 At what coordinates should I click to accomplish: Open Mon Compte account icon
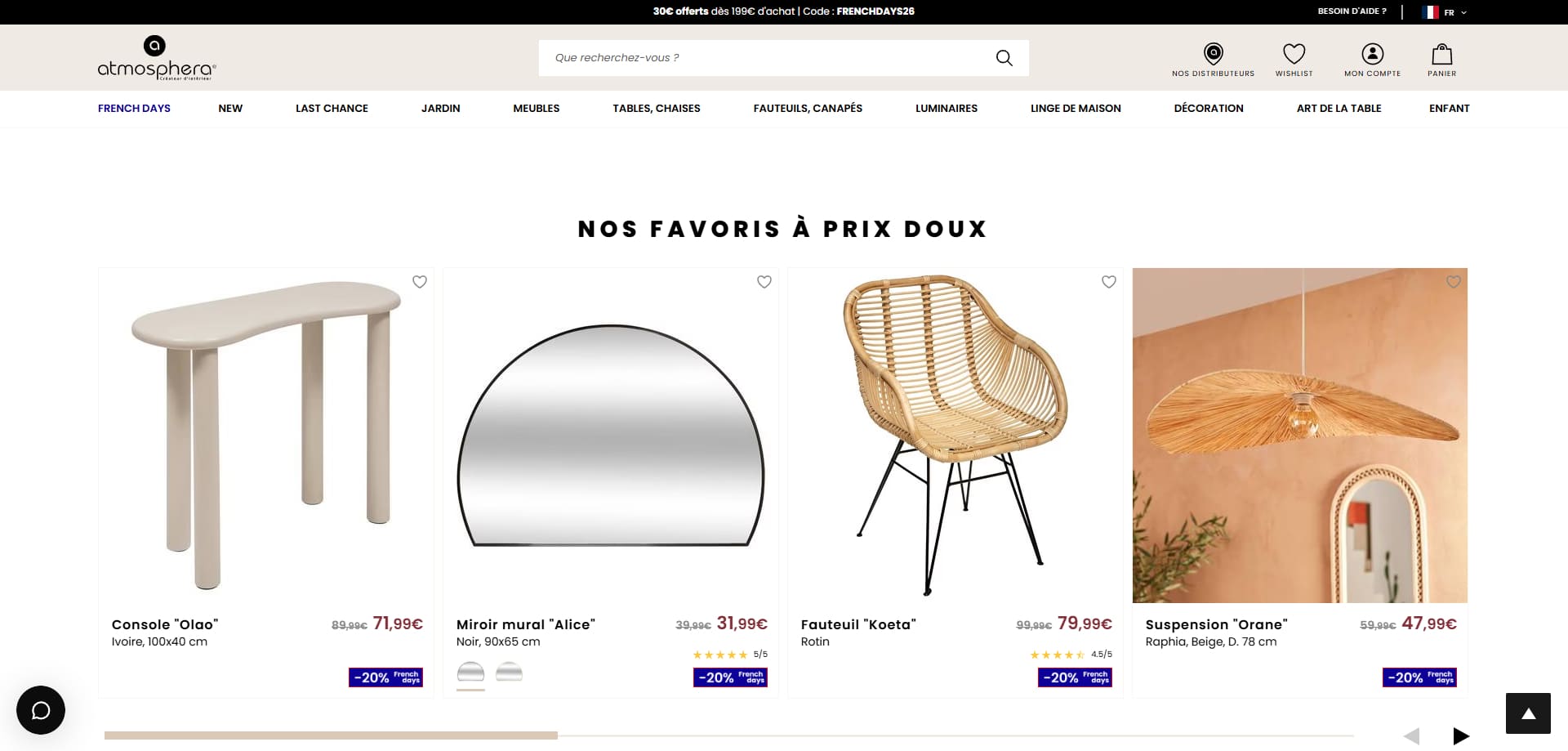coord(1373,54)
